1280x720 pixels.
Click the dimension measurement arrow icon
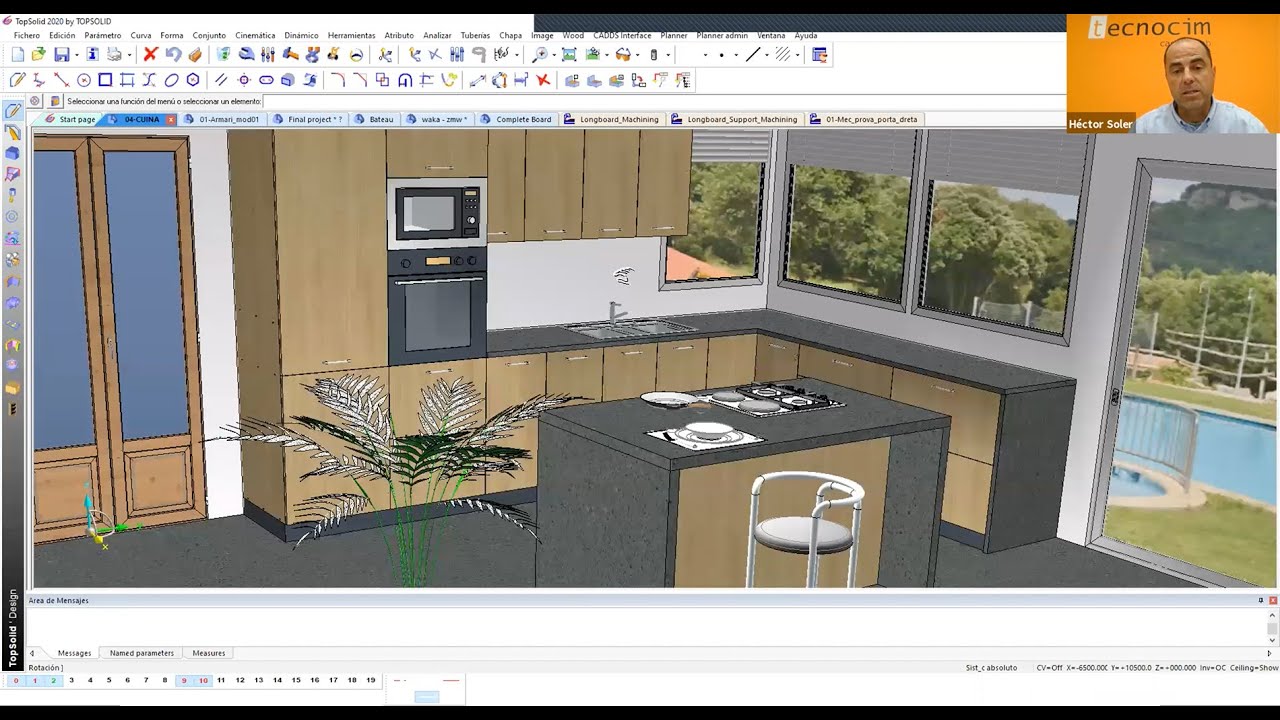(x=477, y=80)
